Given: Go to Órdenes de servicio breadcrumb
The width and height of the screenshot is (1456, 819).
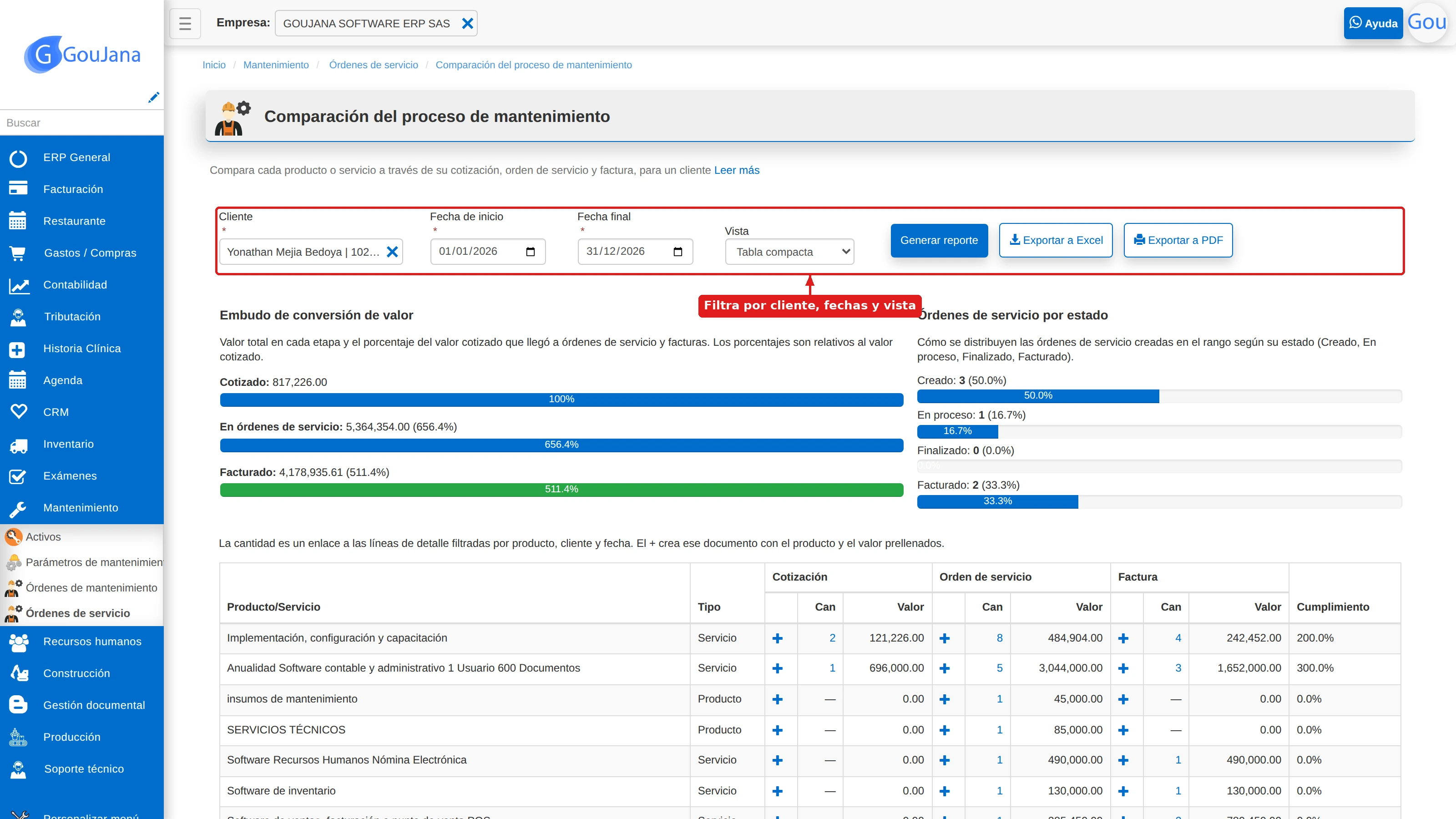Looking at the screenshot, I should click(374, 65).
